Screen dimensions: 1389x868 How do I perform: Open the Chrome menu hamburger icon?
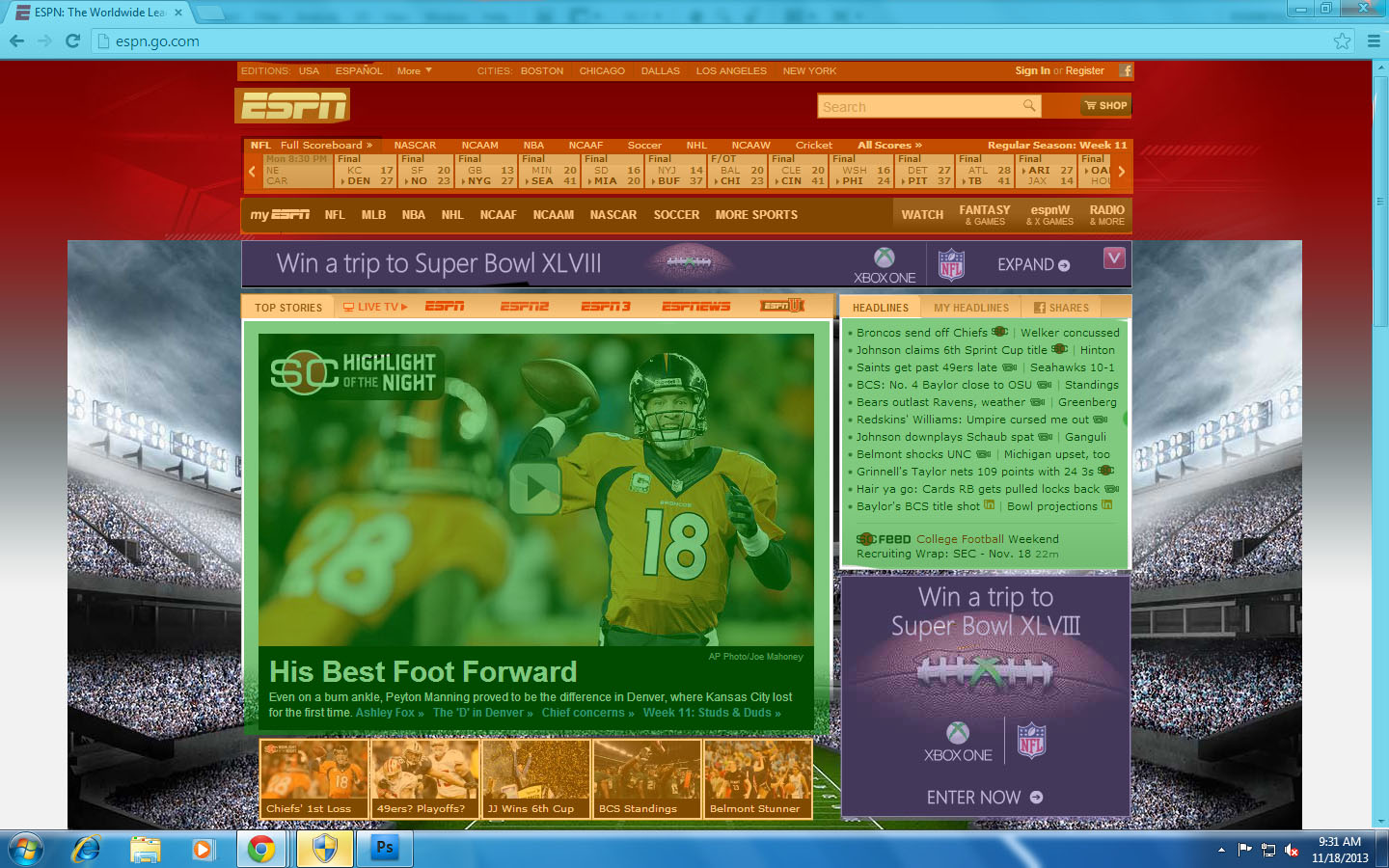coord(1374,41)
